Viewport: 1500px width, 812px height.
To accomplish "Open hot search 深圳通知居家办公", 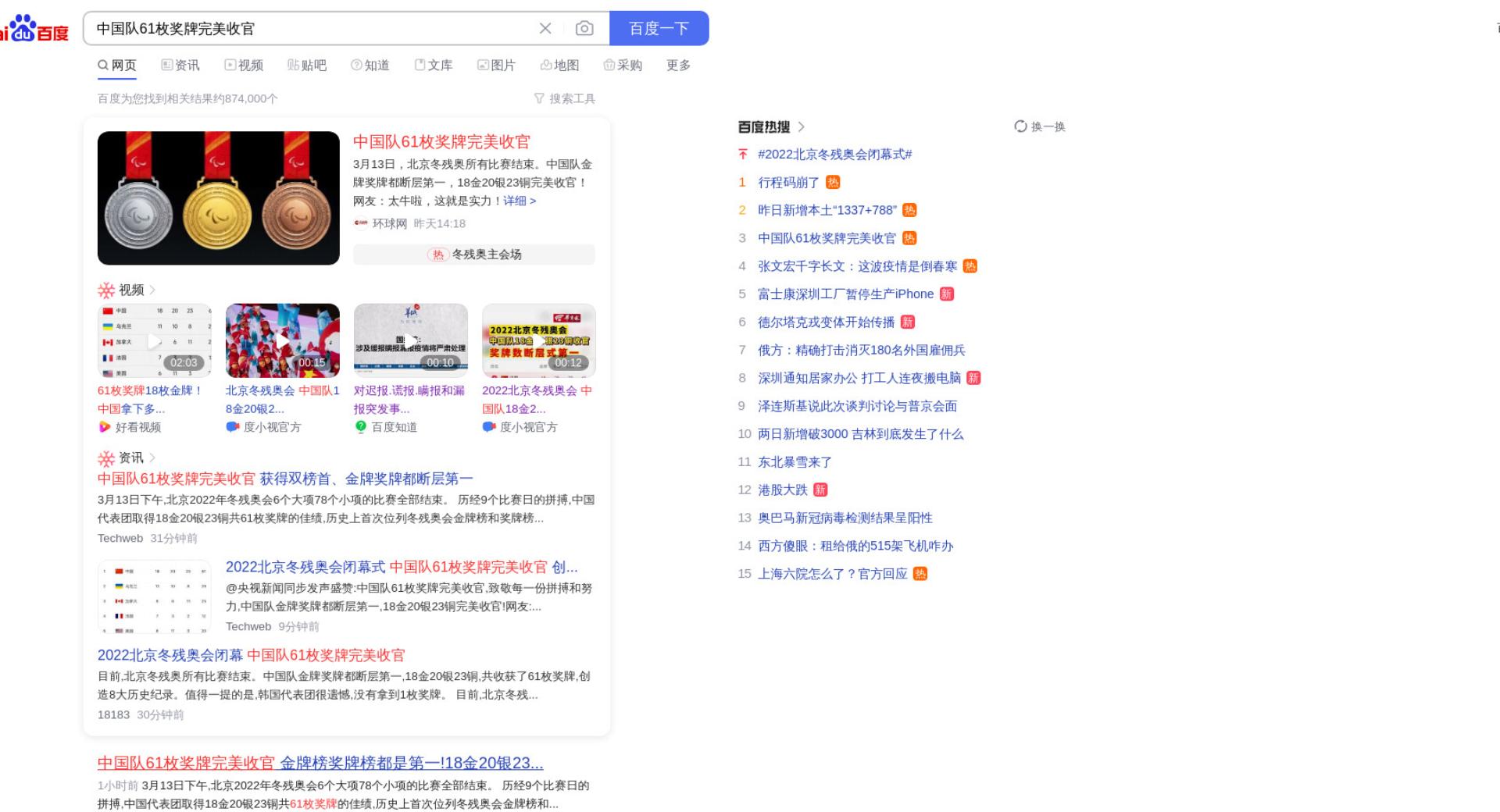I will (x=859, y=378).
